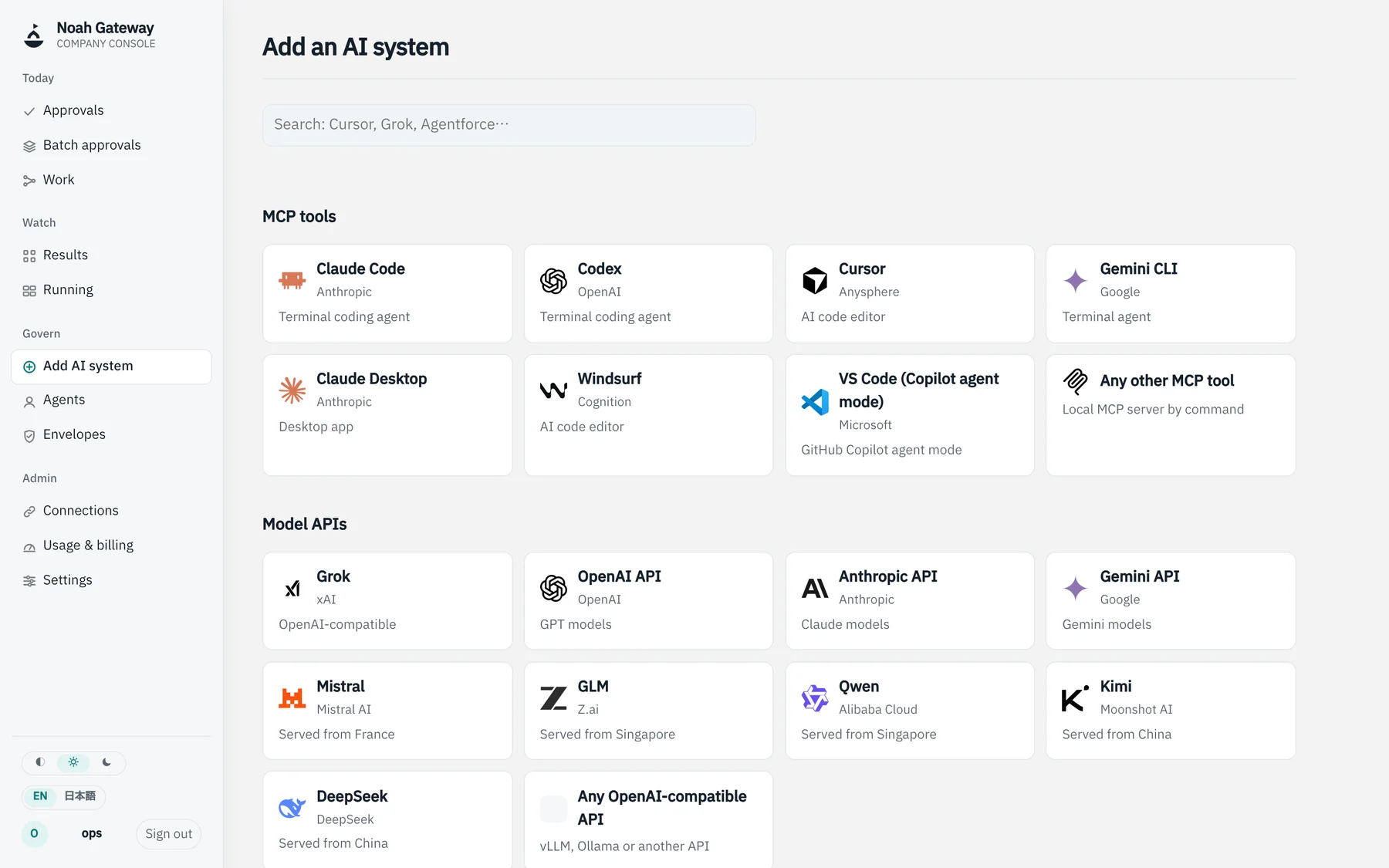
Task: Click the Codex OpenAI logo icon
Action: 553,280
